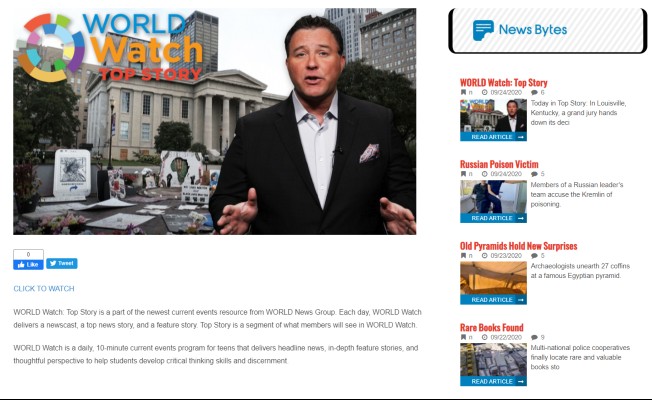Click the 'Multi-national police cooperatives' summary
The width and height of the screenshot is (652, 400).
(580, 357)
